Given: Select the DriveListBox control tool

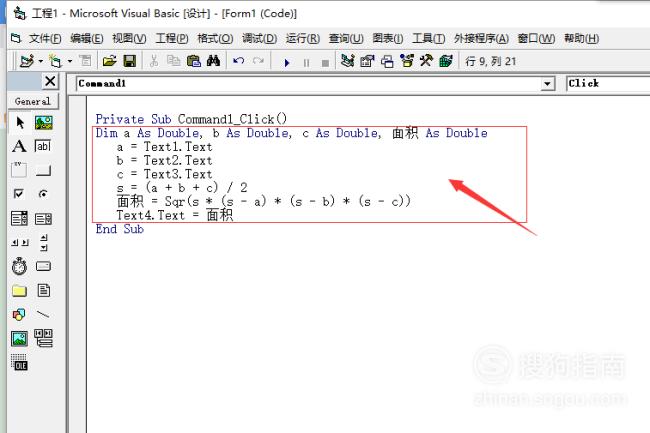Looking at the screenshot, I should pyautogui.click(x=44, y=266).
